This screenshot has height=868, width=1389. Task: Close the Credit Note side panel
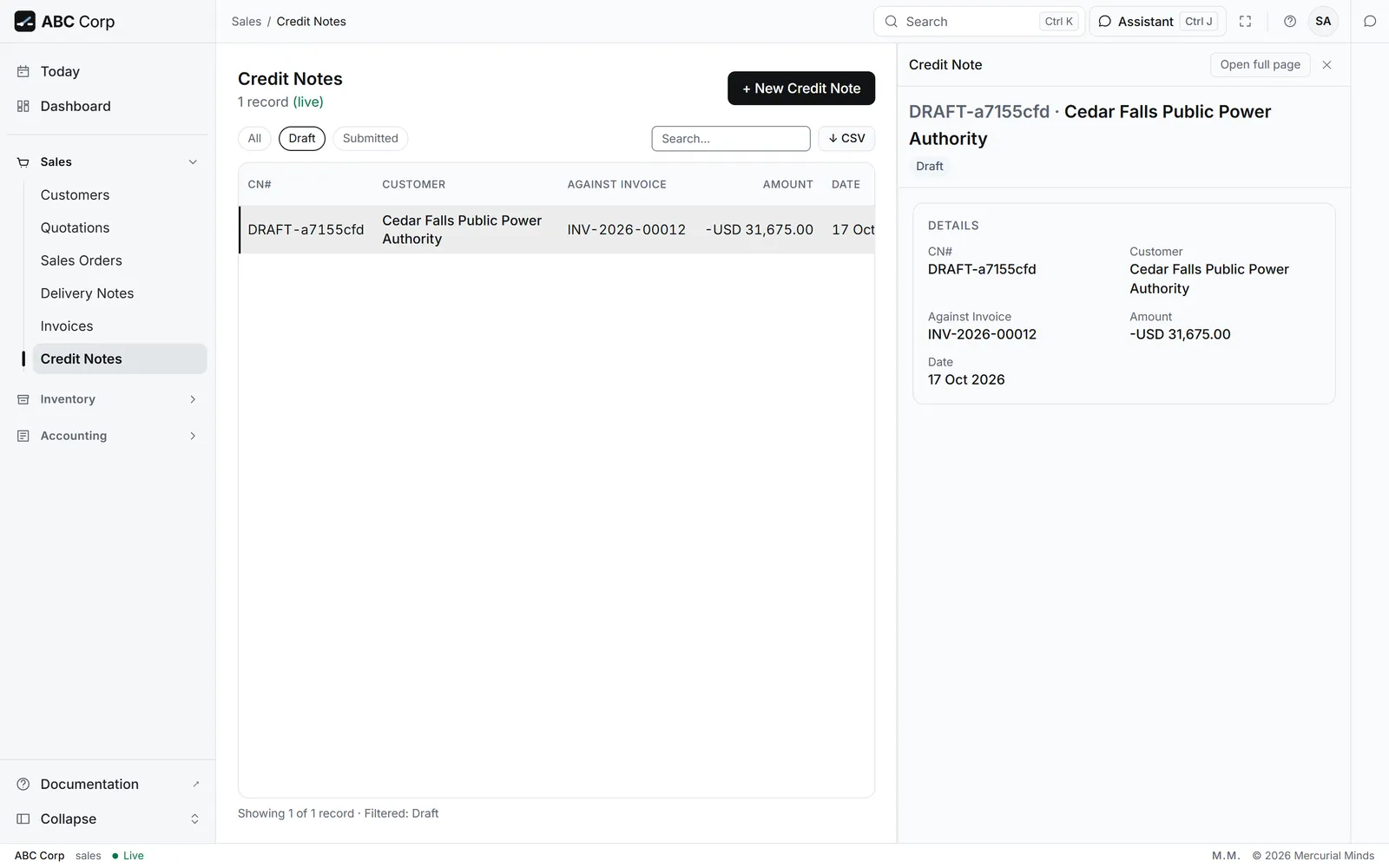1326,65
